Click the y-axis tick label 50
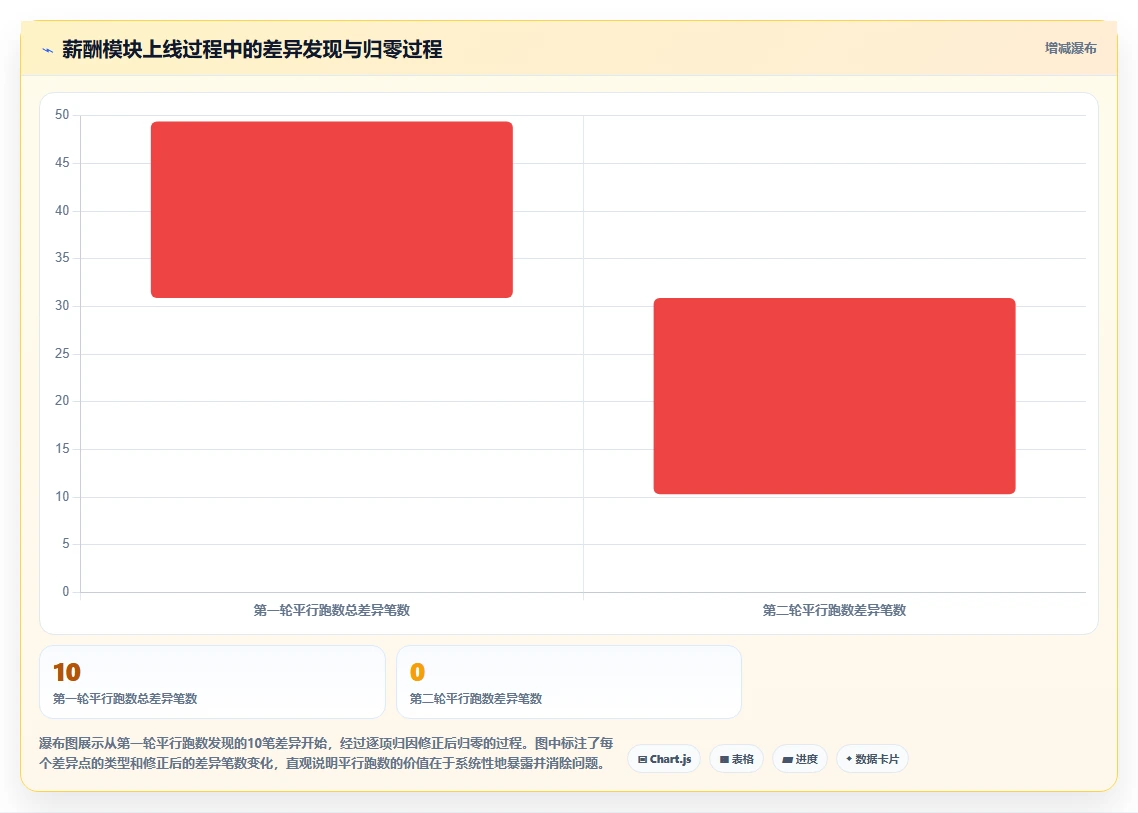The height and width of the screenshot is (813, 1138). [62, 115]
